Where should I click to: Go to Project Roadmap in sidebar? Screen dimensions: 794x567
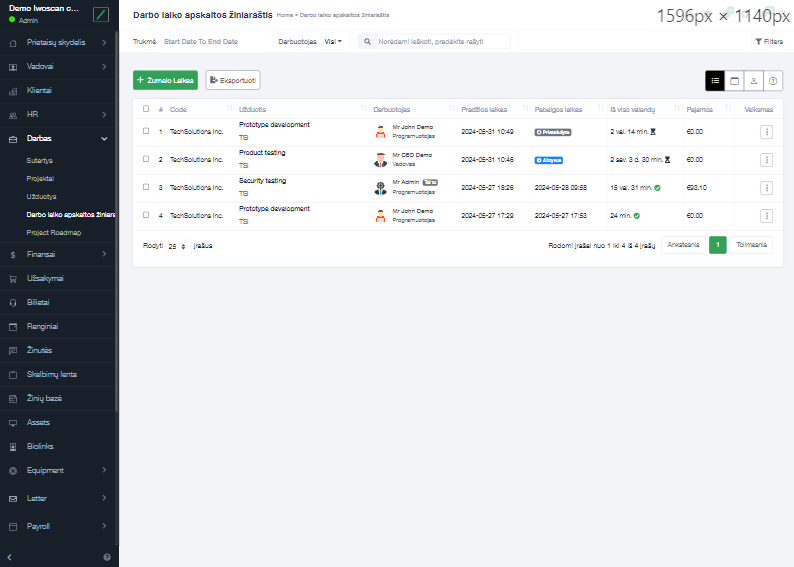[53, 232]
